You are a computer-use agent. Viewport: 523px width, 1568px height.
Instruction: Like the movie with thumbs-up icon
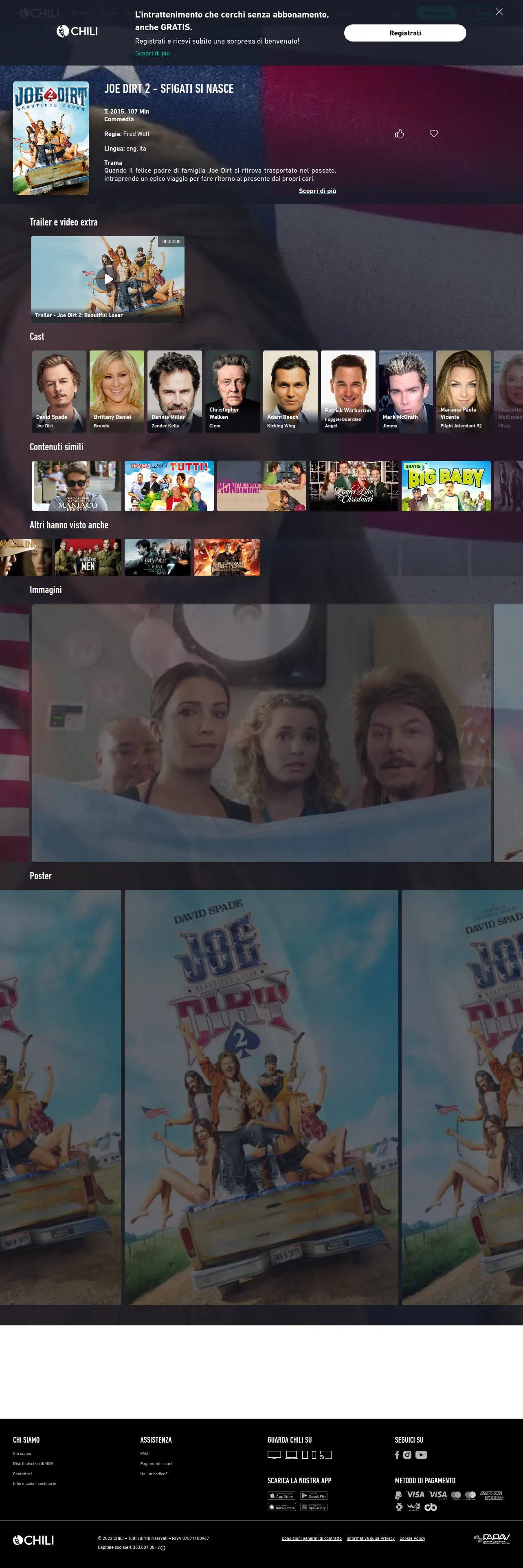tap(400, 133)
